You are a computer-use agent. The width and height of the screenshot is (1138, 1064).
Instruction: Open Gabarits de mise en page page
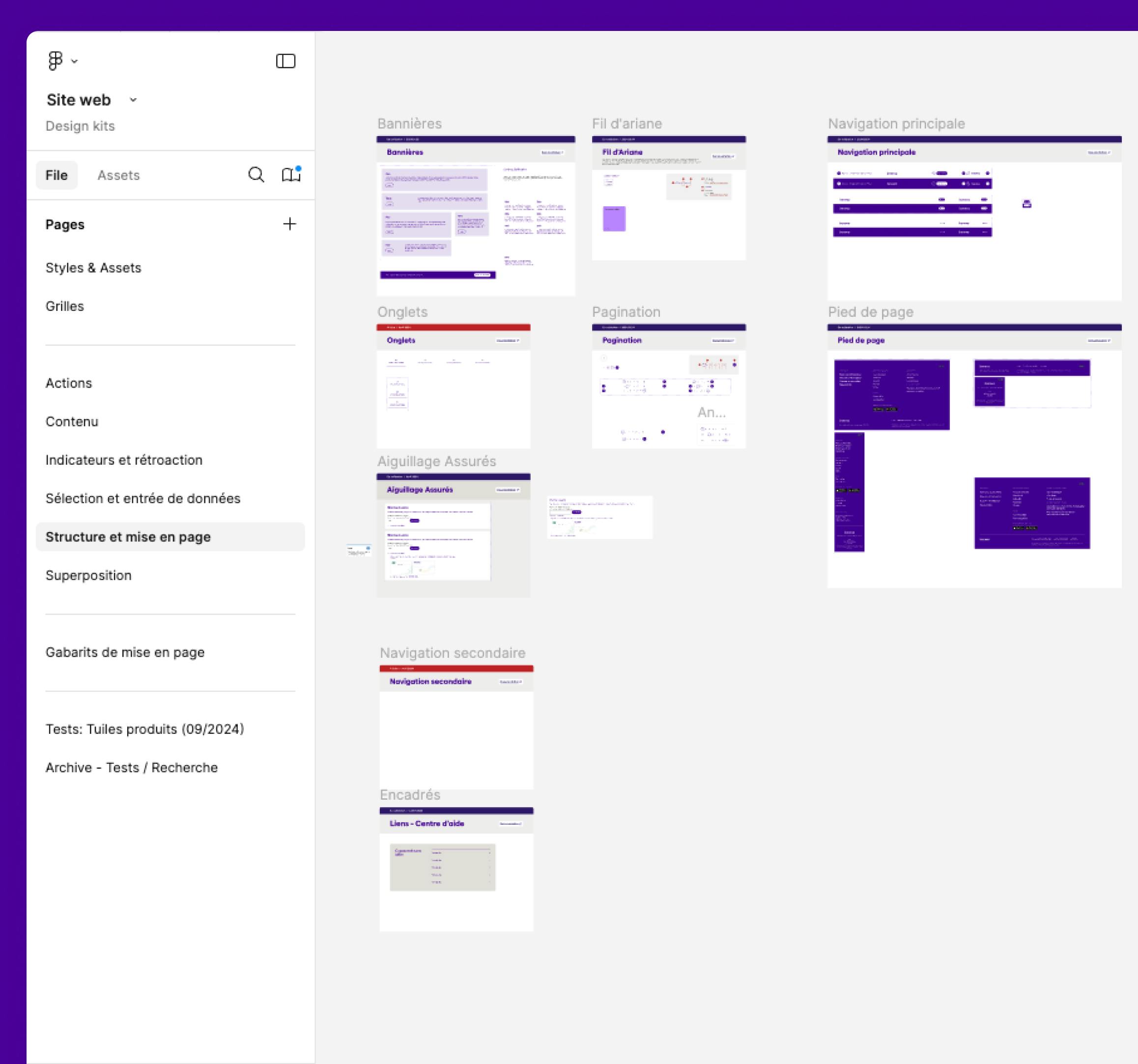pyautogui.click(x=125, y=652)
